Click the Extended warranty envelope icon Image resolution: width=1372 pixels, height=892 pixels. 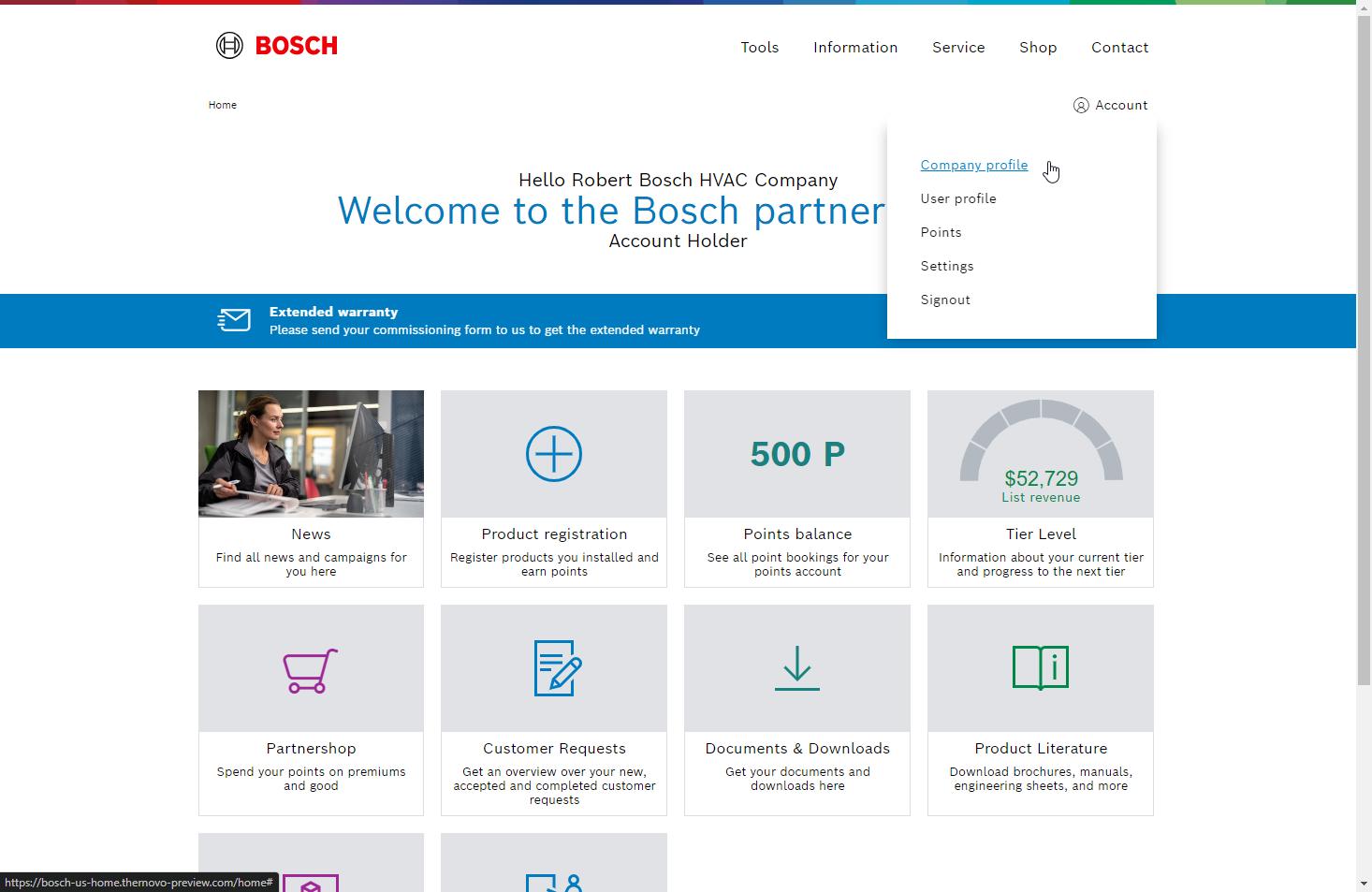[x=234, y=320]
